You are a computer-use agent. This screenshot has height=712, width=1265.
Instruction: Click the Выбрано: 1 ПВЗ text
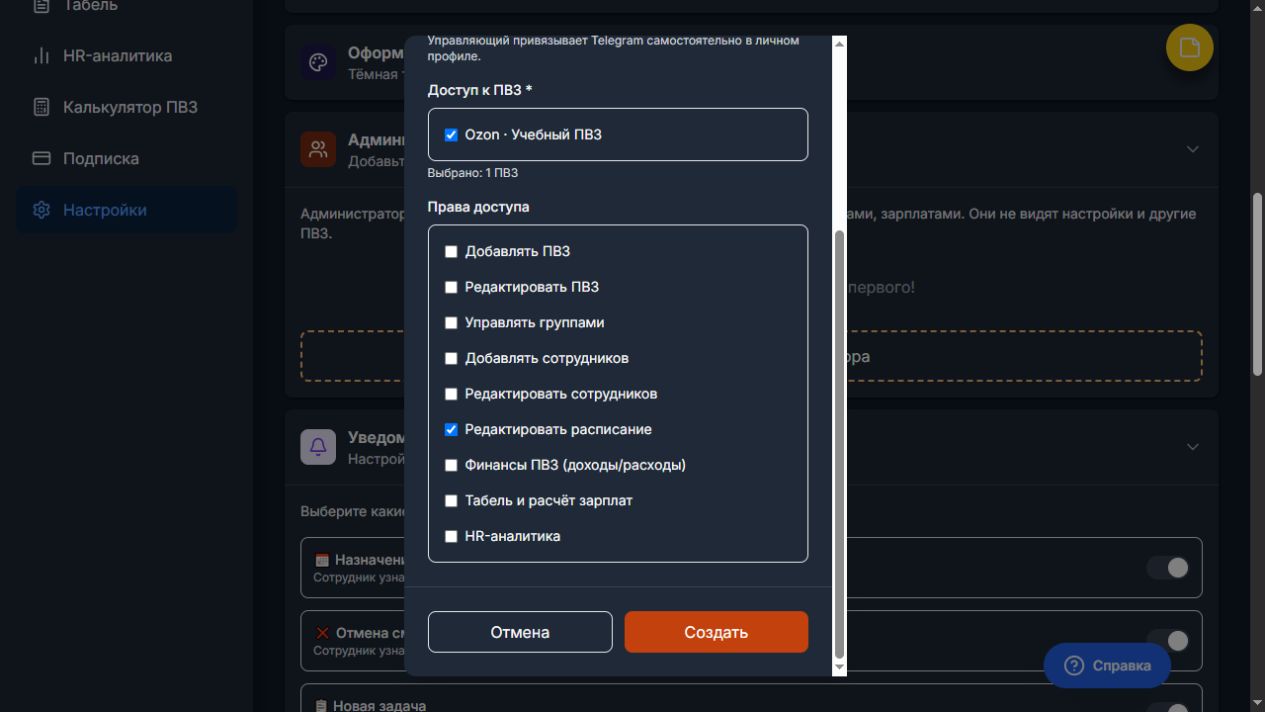[x=473, y=173]
